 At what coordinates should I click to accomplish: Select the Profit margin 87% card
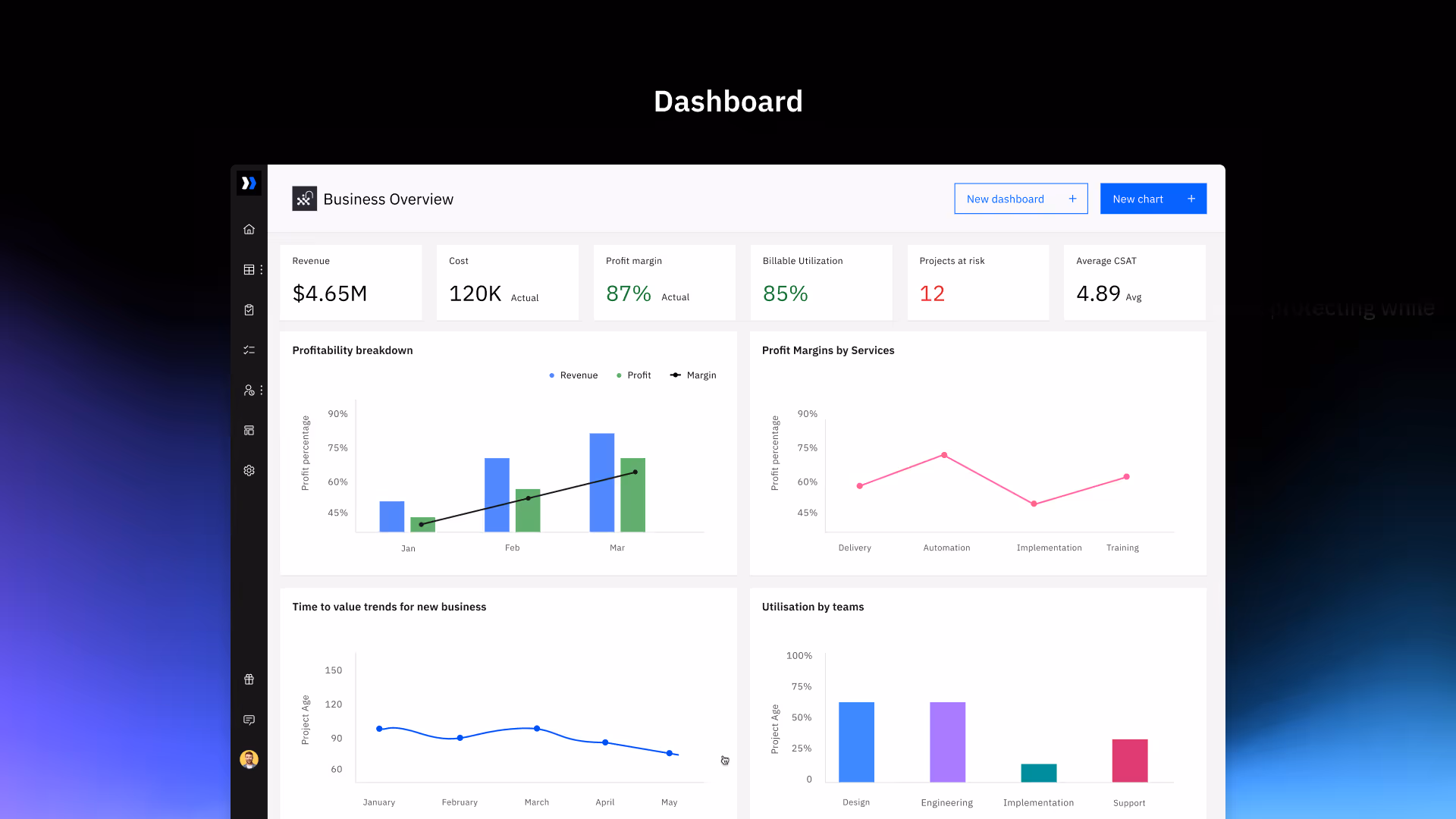(x=664, y=282)
